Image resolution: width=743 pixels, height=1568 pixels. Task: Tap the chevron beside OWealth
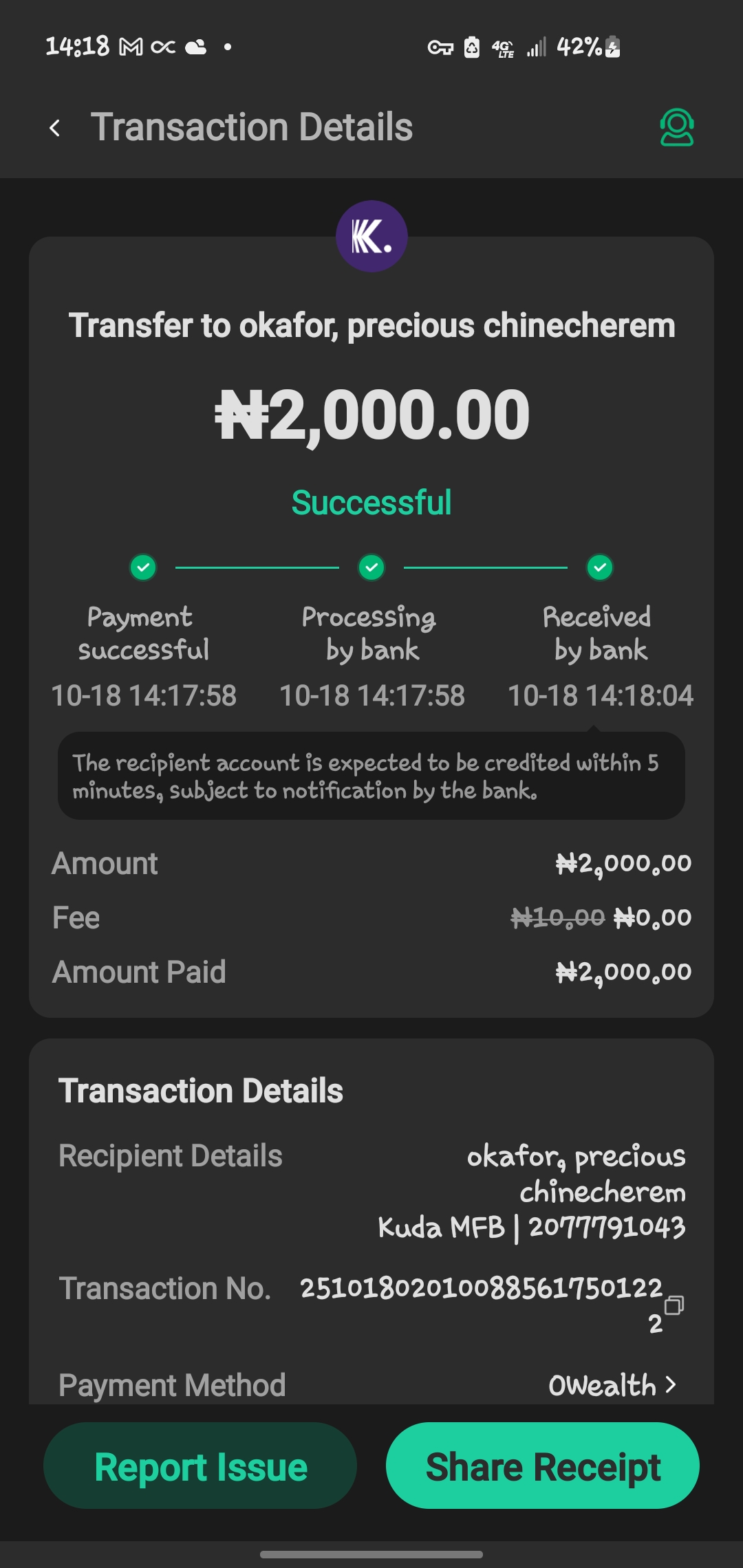tap(671, 1385)
